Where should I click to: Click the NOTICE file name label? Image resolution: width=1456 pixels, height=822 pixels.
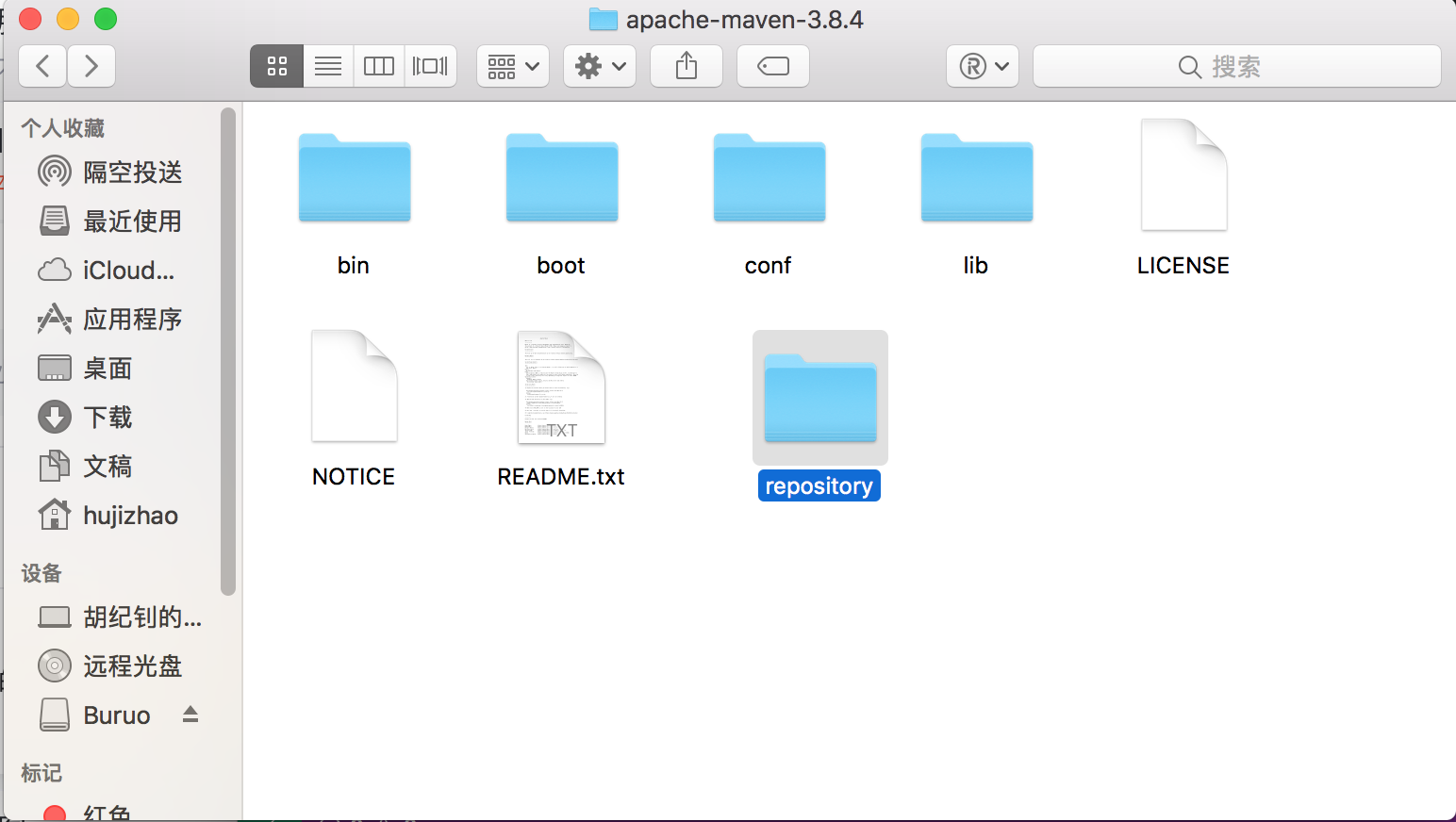click(354, 477)
